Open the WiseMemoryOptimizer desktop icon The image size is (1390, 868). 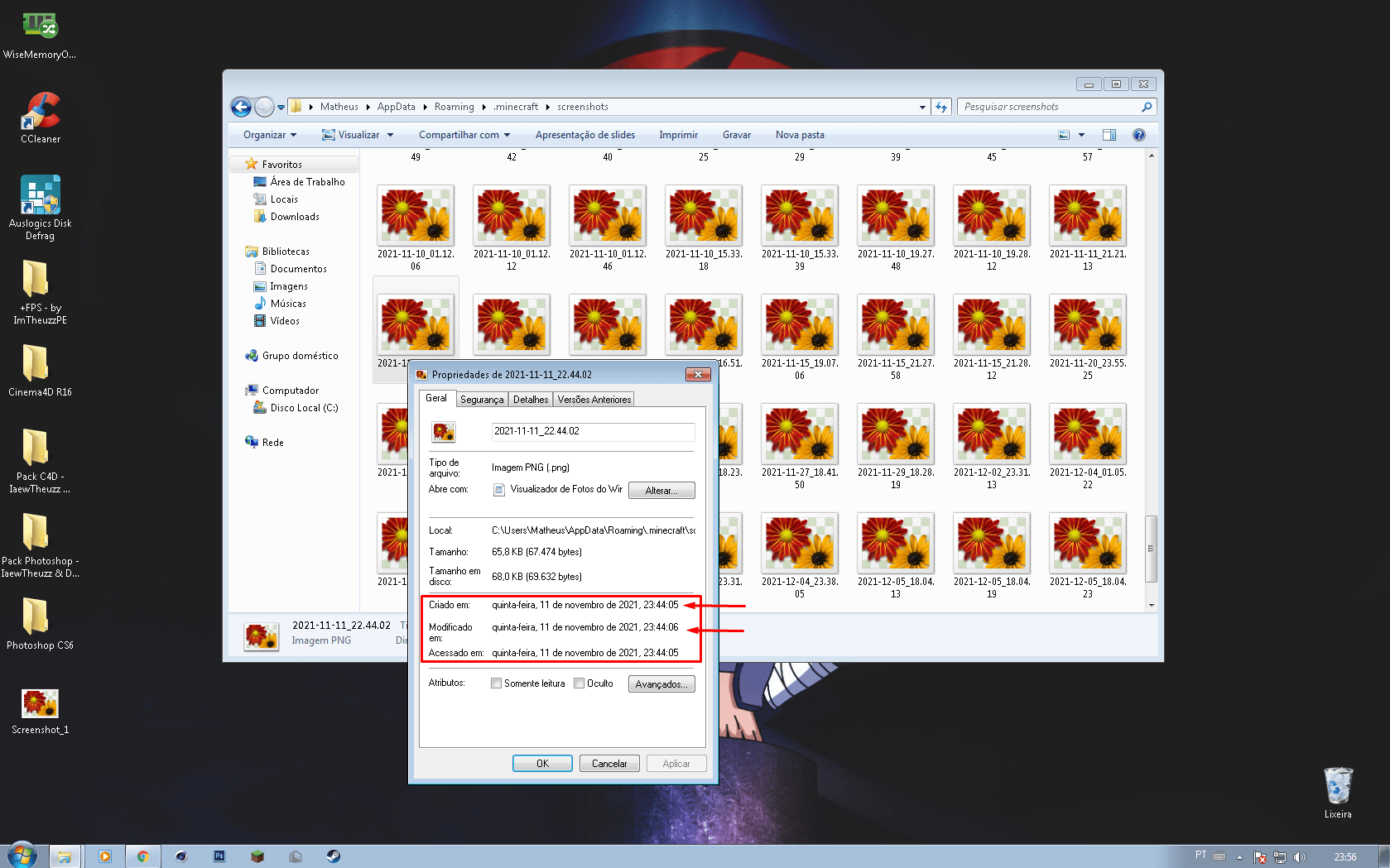pos(40,35)
